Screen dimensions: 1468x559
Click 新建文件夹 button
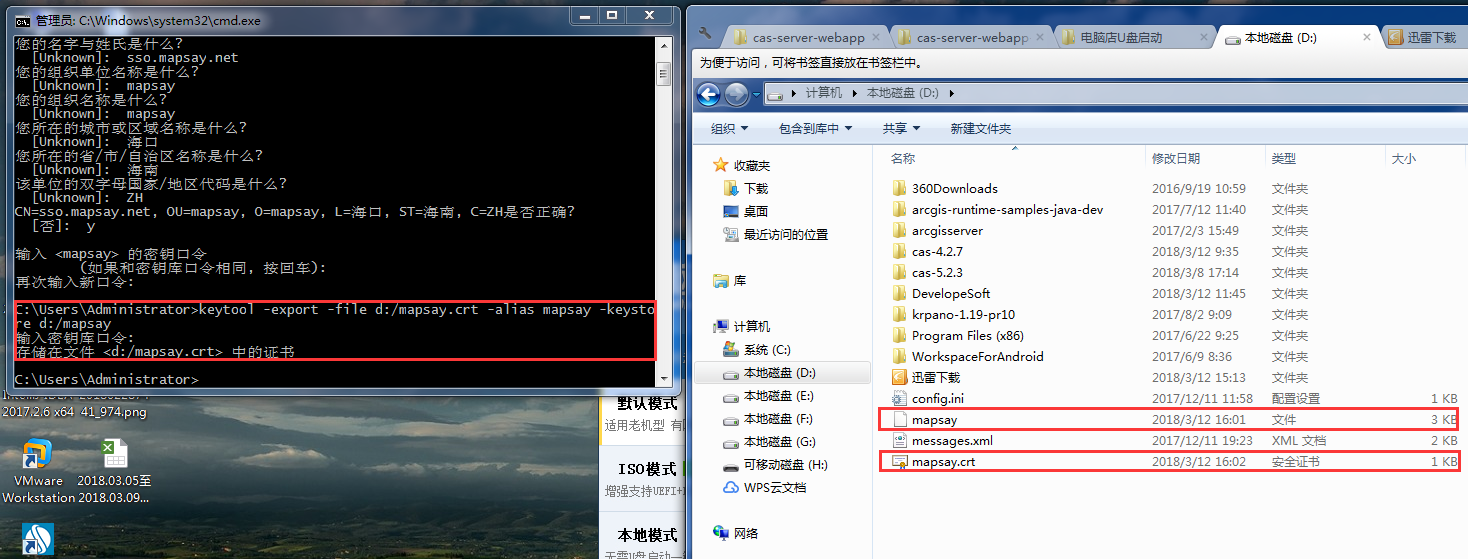click(980, 128)
